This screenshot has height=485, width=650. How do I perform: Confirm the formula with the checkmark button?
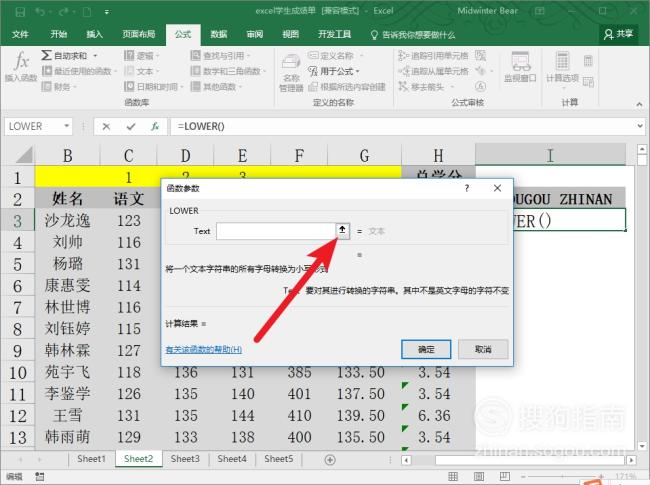131,126
